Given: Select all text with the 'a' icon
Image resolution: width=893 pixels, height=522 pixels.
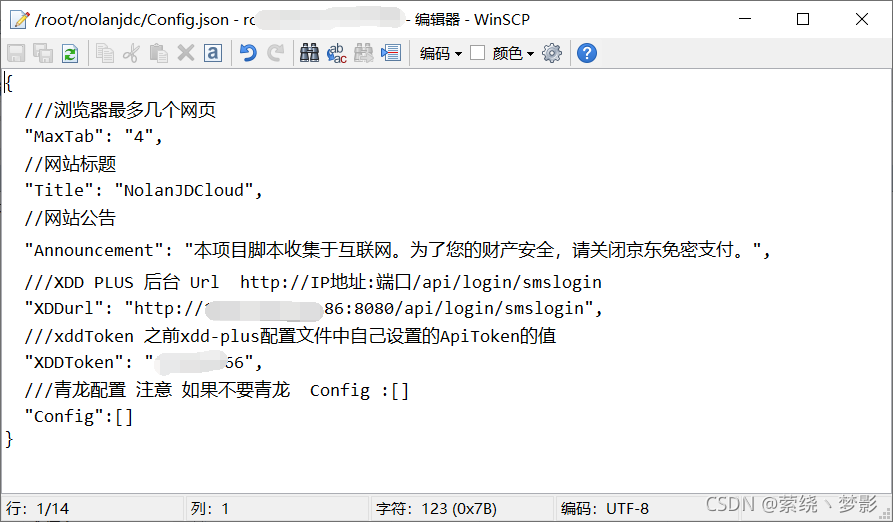Looking at the screenshot, I should tap(213, 54).
